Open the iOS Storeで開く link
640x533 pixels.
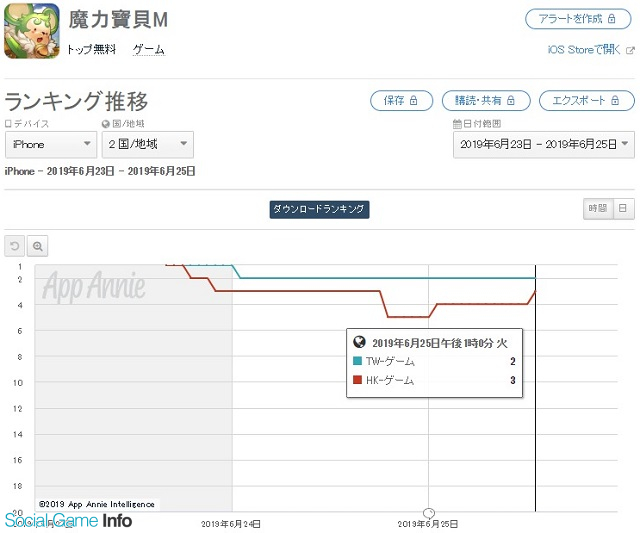(584, 50)
